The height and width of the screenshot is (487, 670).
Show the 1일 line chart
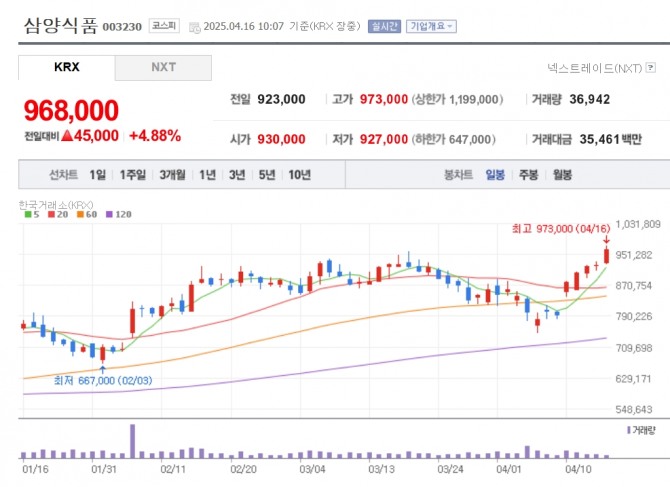(x=97, y=175)
